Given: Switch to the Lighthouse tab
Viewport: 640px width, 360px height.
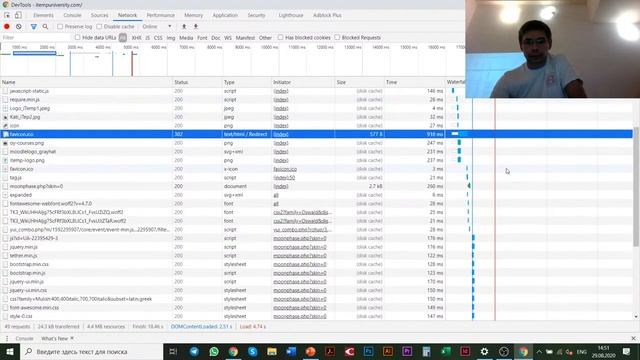Looking at the screenshot, I should [291, 15].
